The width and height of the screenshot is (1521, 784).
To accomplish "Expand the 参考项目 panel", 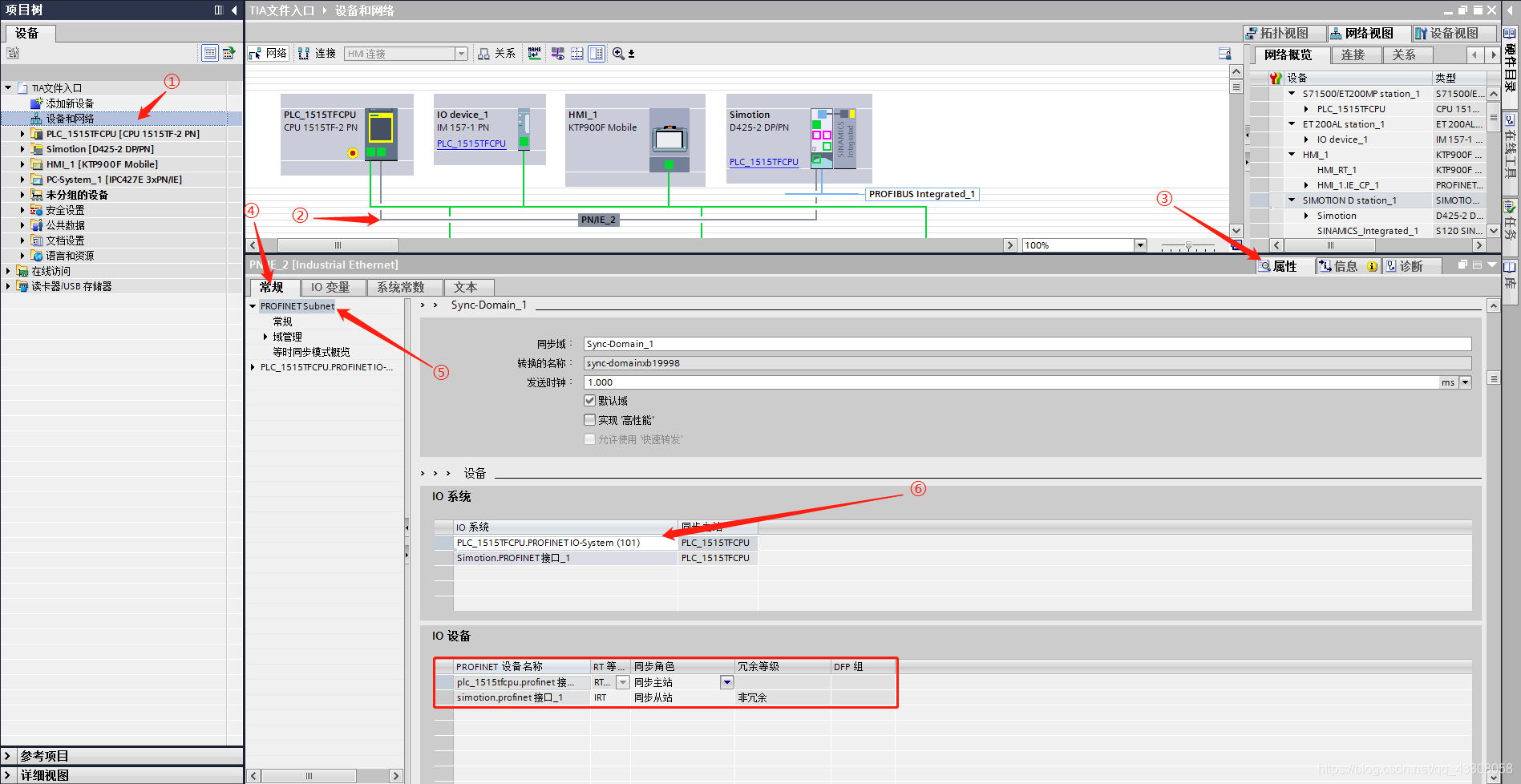I will [7, 756].
